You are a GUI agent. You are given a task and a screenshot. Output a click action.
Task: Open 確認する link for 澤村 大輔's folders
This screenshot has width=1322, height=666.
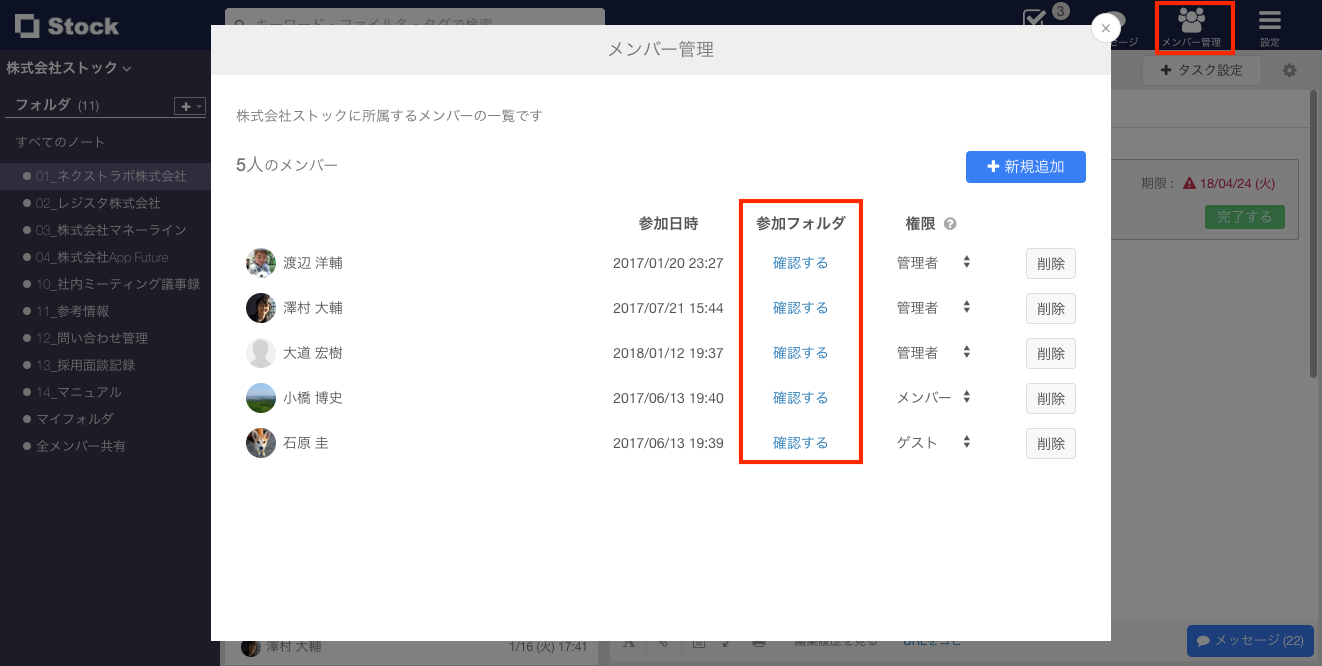(x=800, y=307)
